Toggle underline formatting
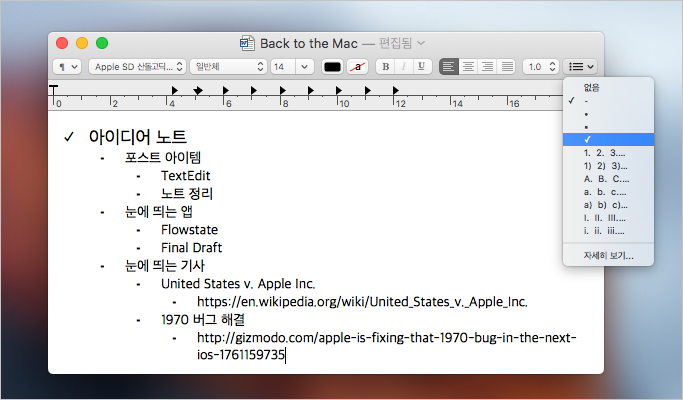Viewport: 683px width, 400px height. (x=422, y=67)
